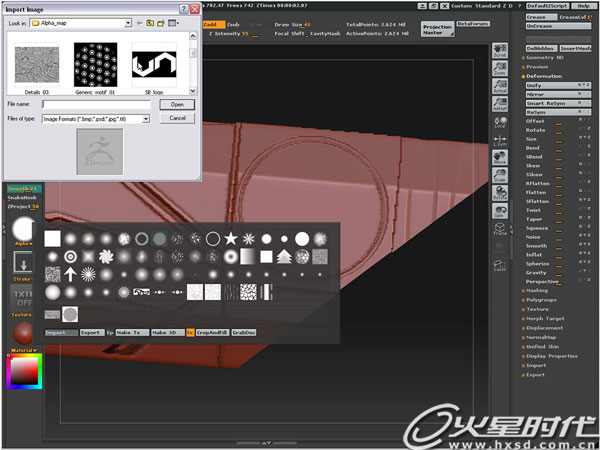Click the GrabDoc button
This screenshot has width=600, height=450.
(243, 333)
